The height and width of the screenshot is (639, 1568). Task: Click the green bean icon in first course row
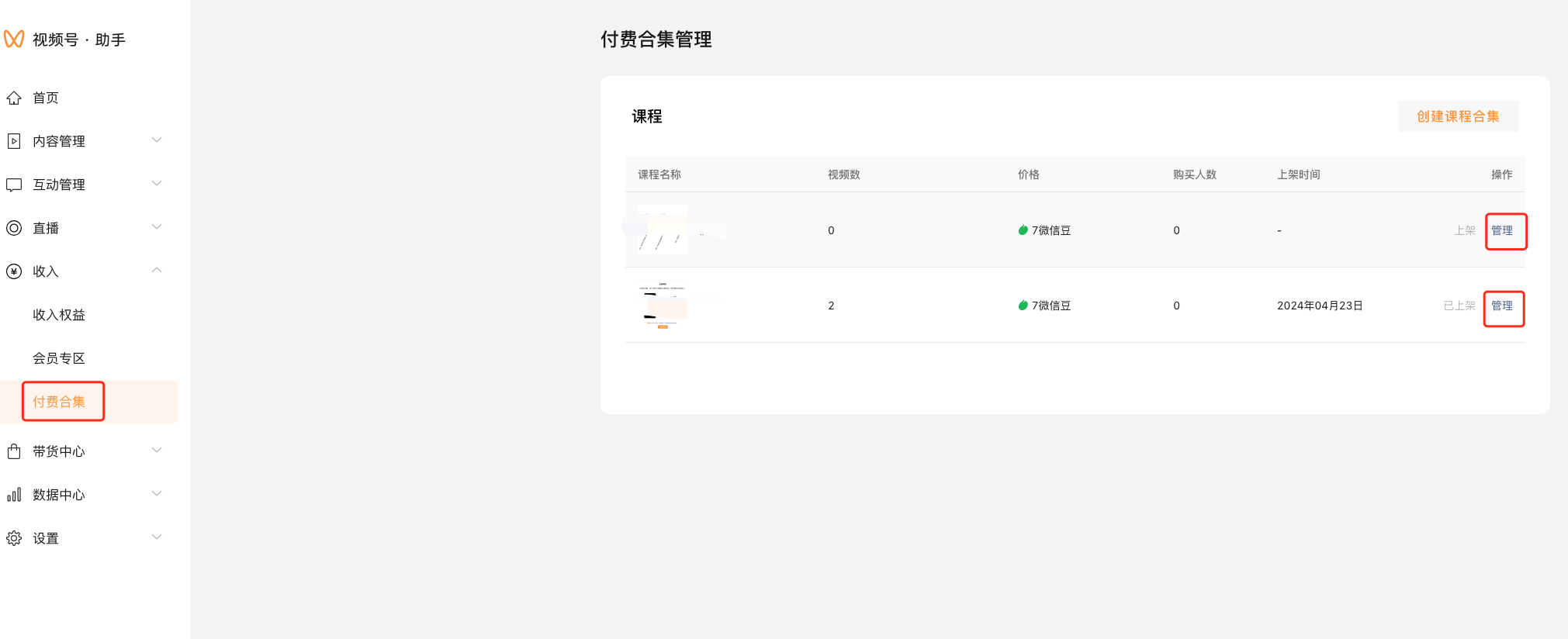tap(1023, 230)
